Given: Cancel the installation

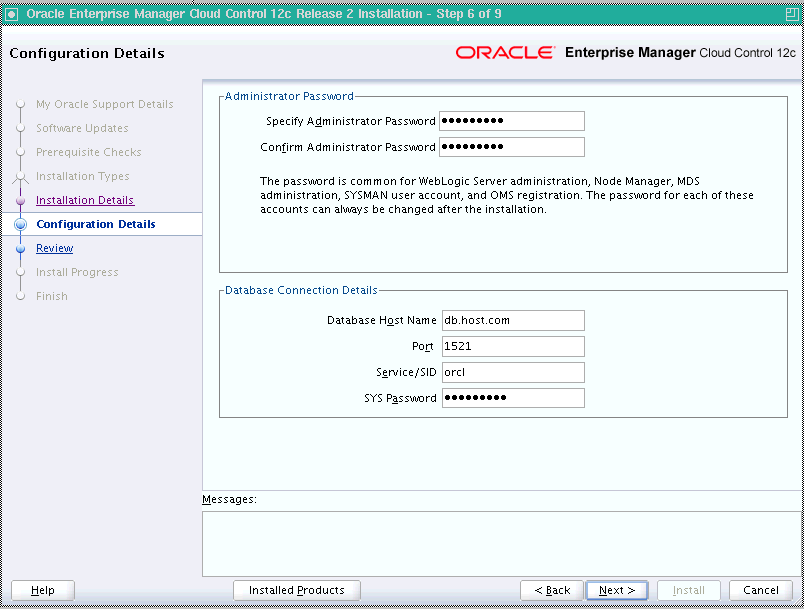Looking at the screenshot, I should (760, 590).
